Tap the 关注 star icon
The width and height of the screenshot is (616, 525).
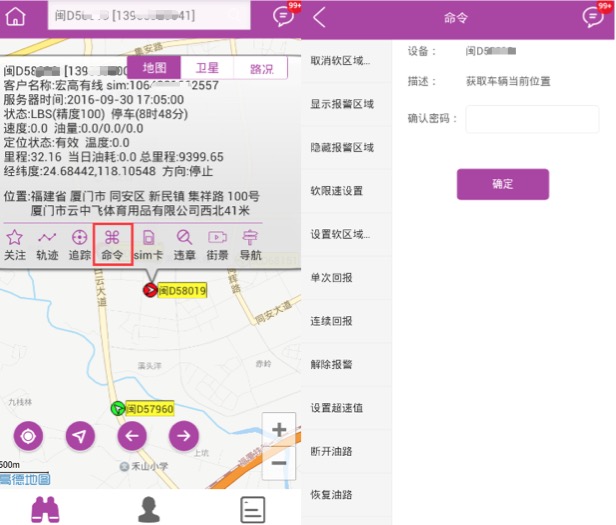(x=15, y=245)
